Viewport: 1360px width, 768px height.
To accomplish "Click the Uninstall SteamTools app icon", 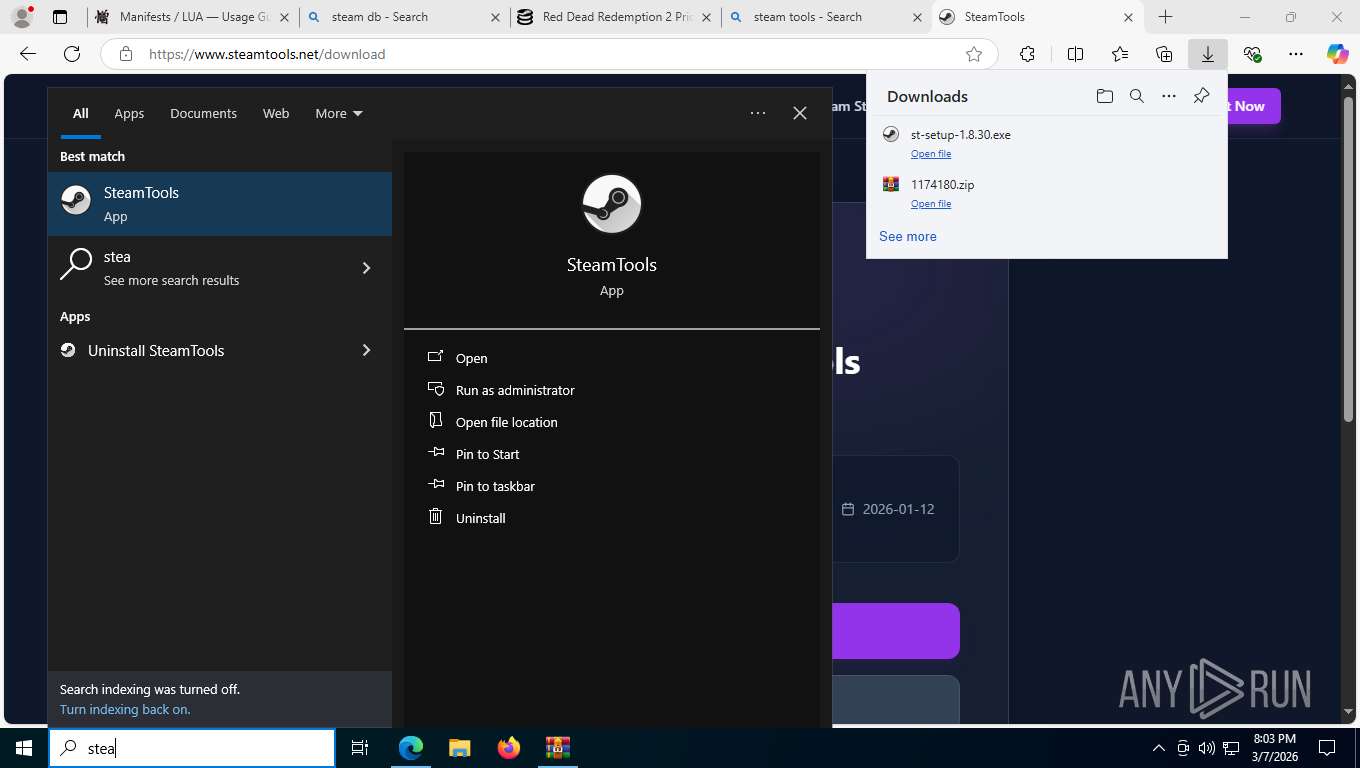I will tap(68, 350).
